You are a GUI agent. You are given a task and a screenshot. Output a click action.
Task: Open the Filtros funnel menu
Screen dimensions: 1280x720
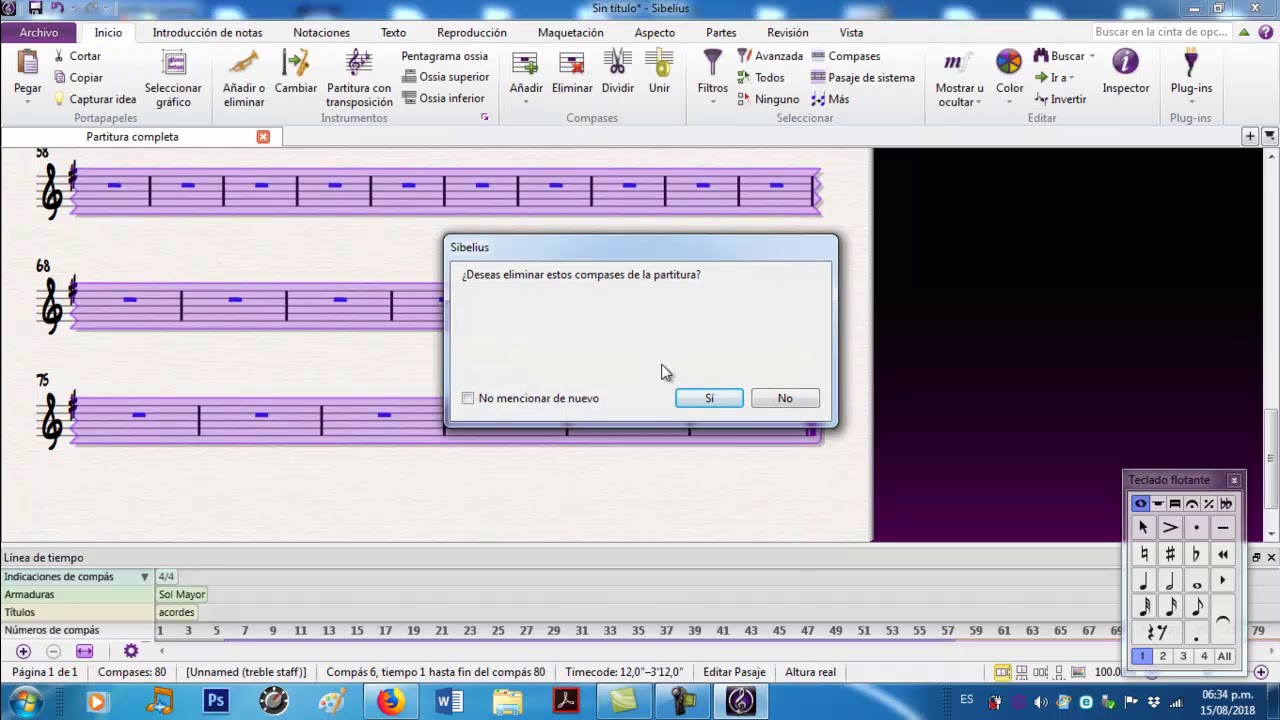coord(713,75)
